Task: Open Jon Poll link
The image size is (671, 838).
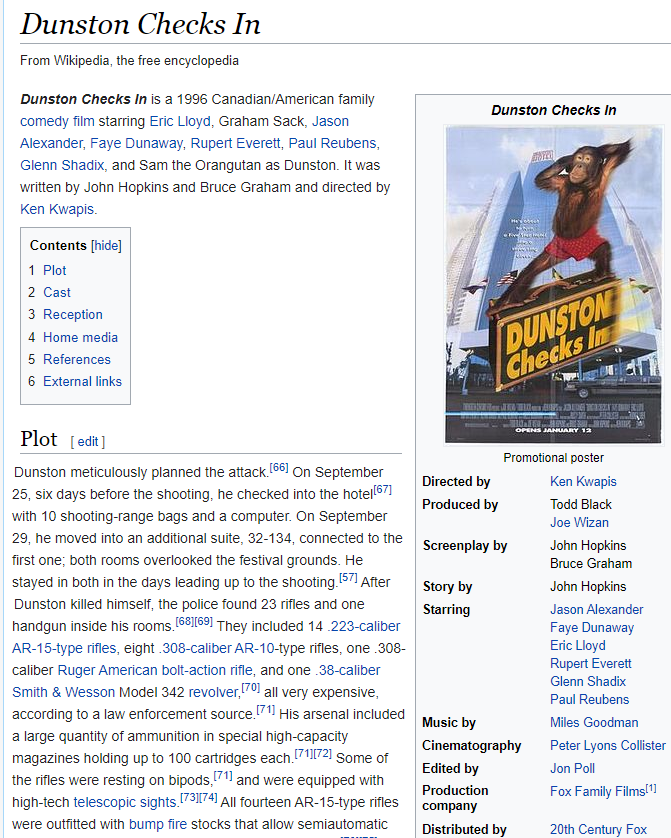Action: (573, 769)
